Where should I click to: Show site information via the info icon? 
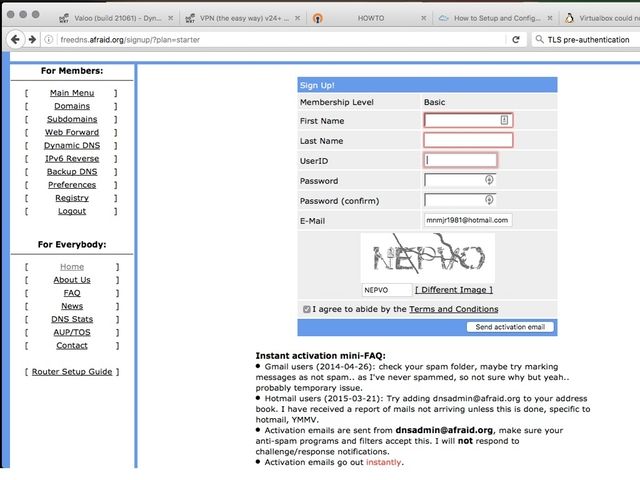click(x=49, y=40)
